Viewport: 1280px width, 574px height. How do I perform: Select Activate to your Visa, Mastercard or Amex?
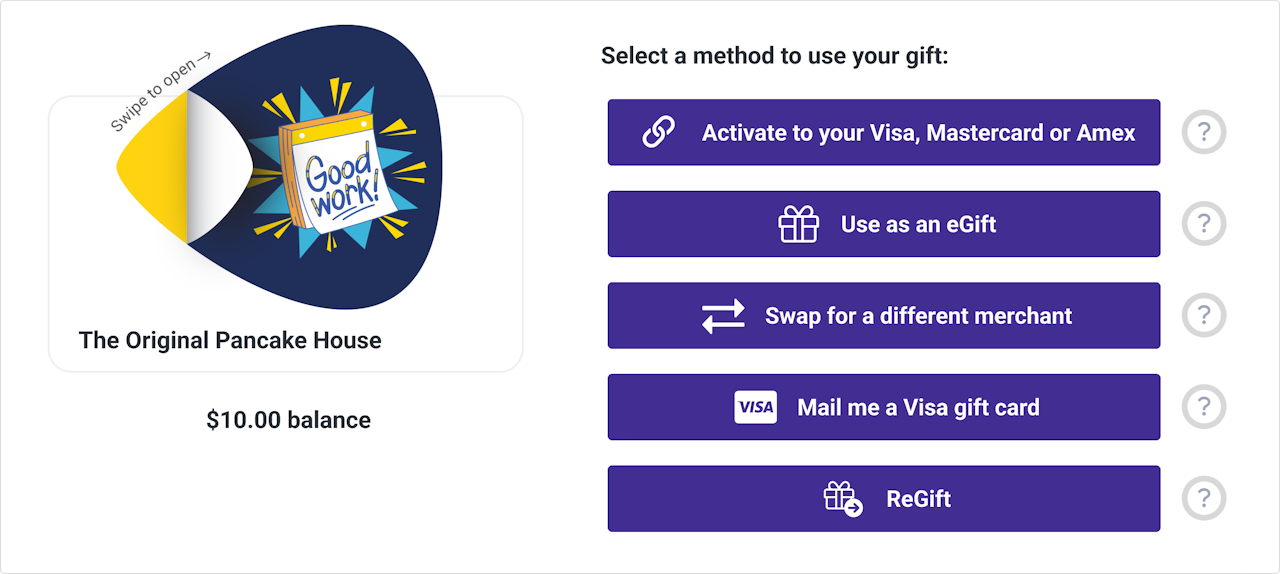click(x=918, y=132)
